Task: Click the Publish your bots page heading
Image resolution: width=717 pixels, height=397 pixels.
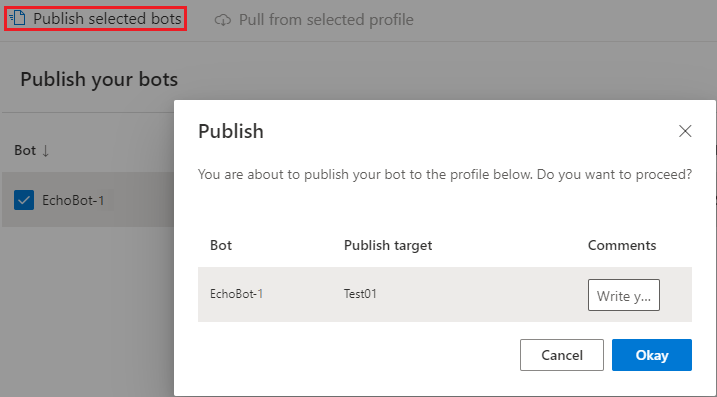Action: (x=99, y=80)
